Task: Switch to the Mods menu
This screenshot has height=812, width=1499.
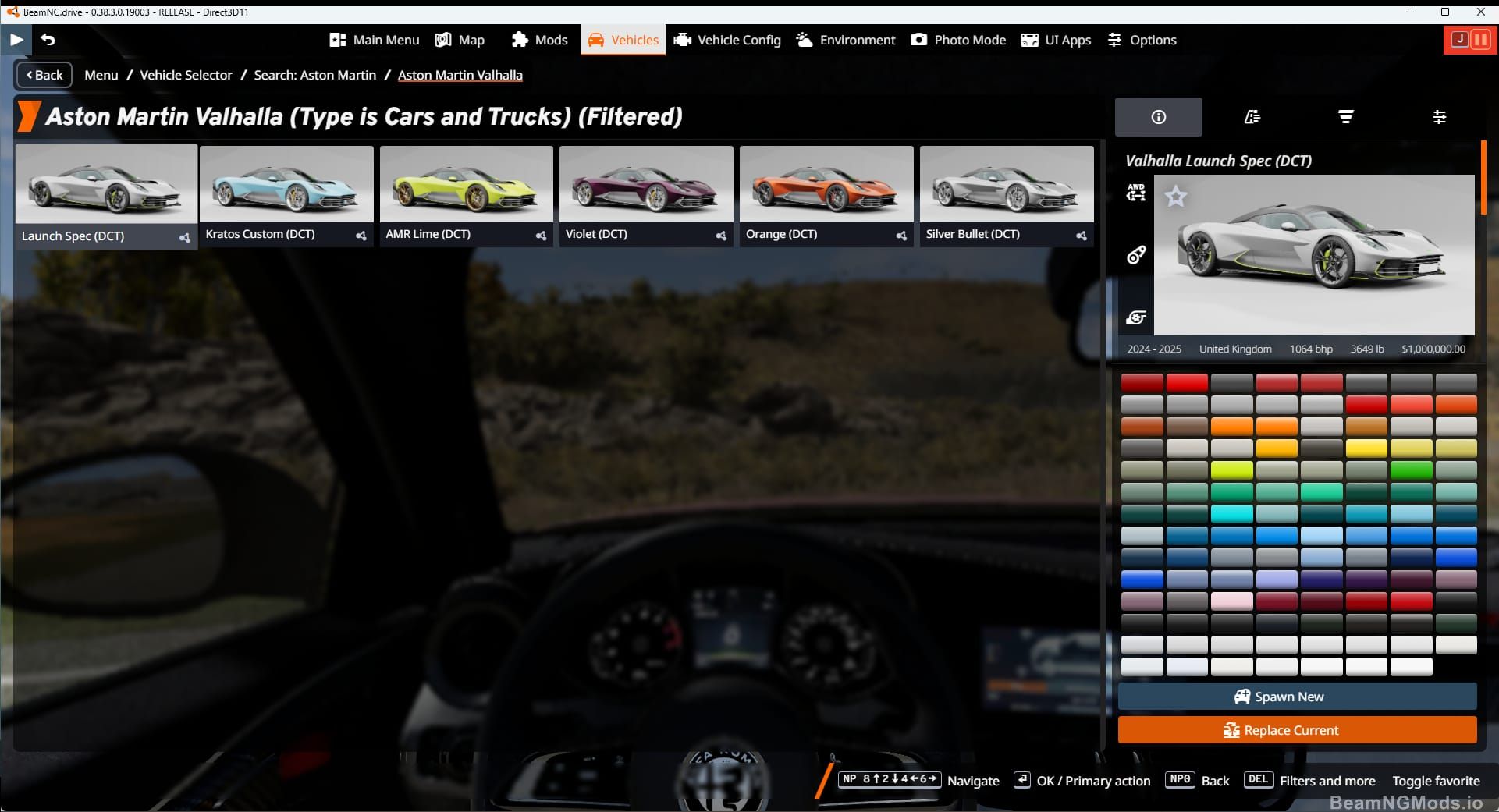Action: [539, 40]
